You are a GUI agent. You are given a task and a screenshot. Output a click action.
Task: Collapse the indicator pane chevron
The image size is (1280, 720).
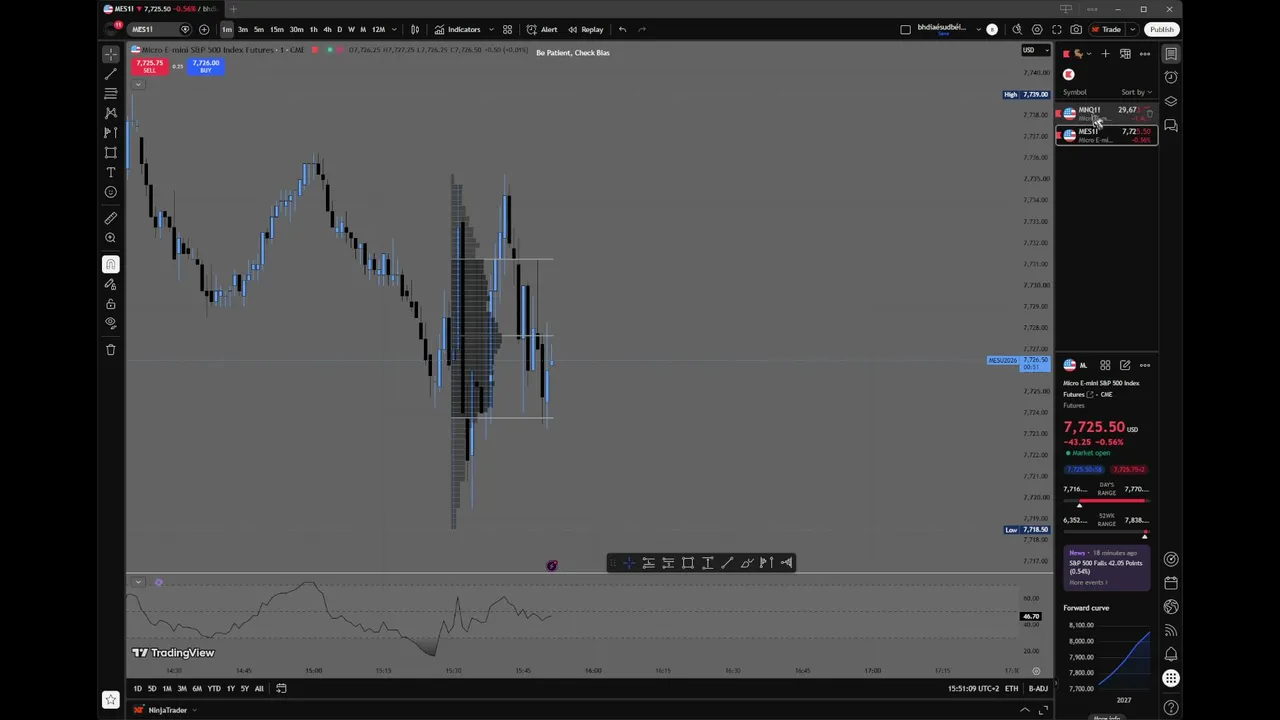[x=138, y=582]
